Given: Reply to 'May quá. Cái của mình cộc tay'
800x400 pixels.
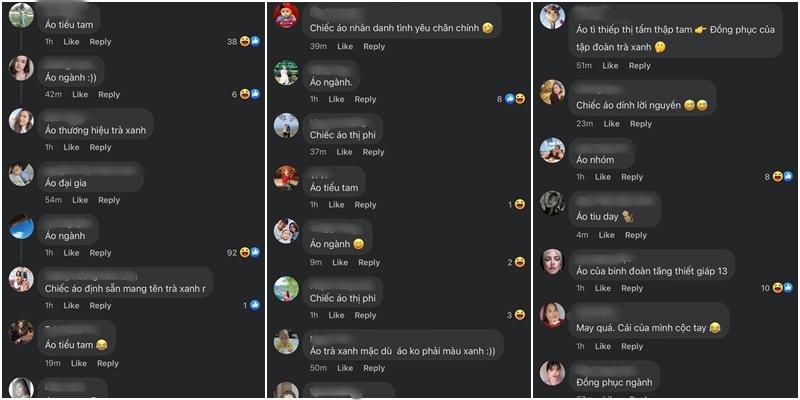Looking at the screenshot, I should (632, 346).
